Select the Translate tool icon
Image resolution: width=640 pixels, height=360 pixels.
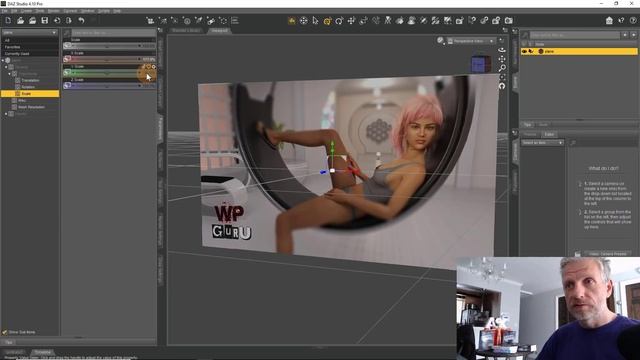pyautogui.click(x=351, y=20)
